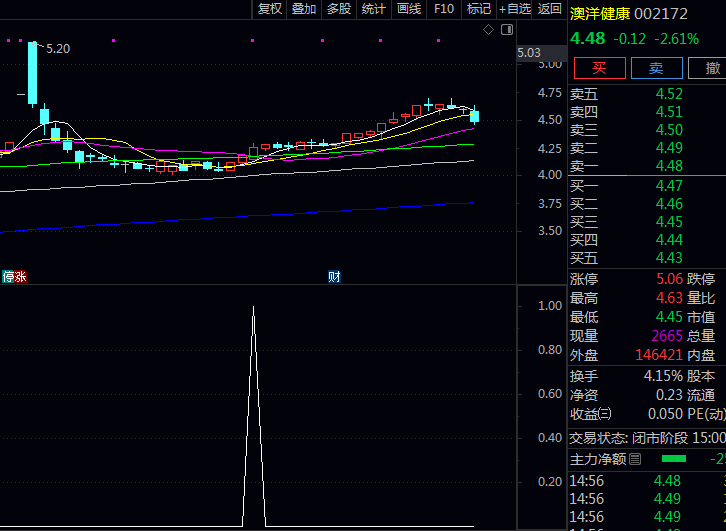Click the current price 4.48 header

[x=588, y=38]
